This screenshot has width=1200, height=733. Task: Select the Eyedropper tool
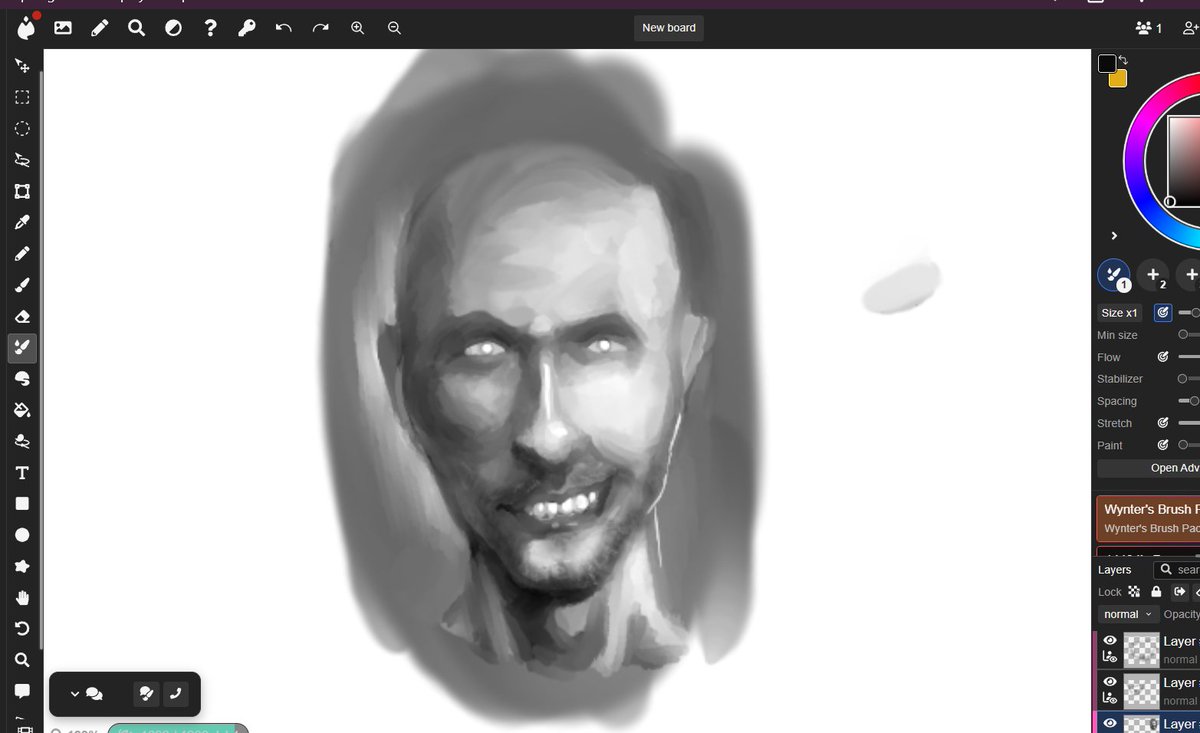[22, 222]
